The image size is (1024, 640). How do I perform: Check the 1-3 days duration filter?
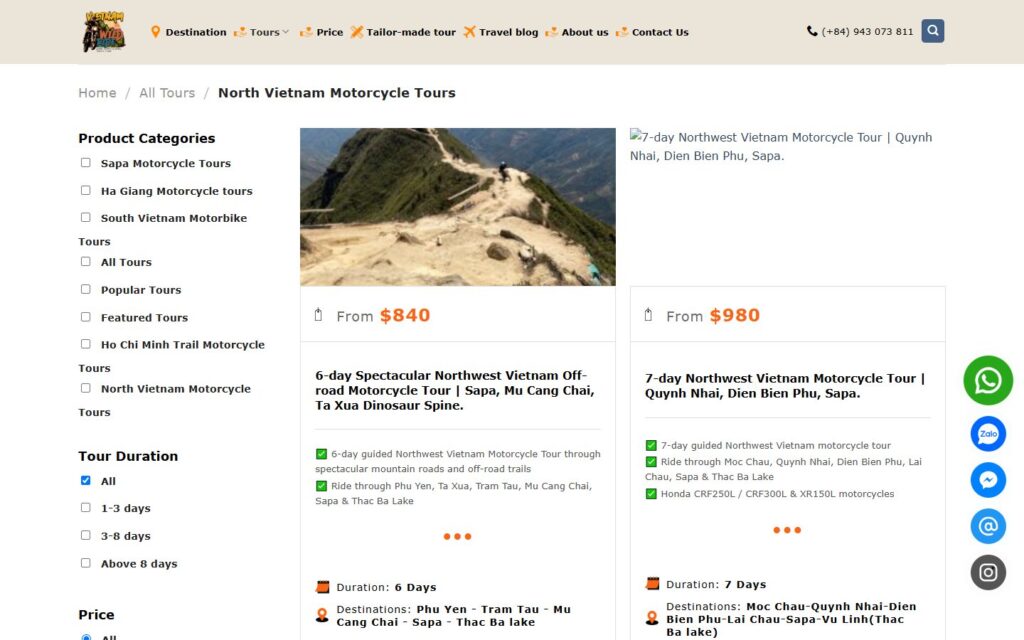(x=86, y=507)
